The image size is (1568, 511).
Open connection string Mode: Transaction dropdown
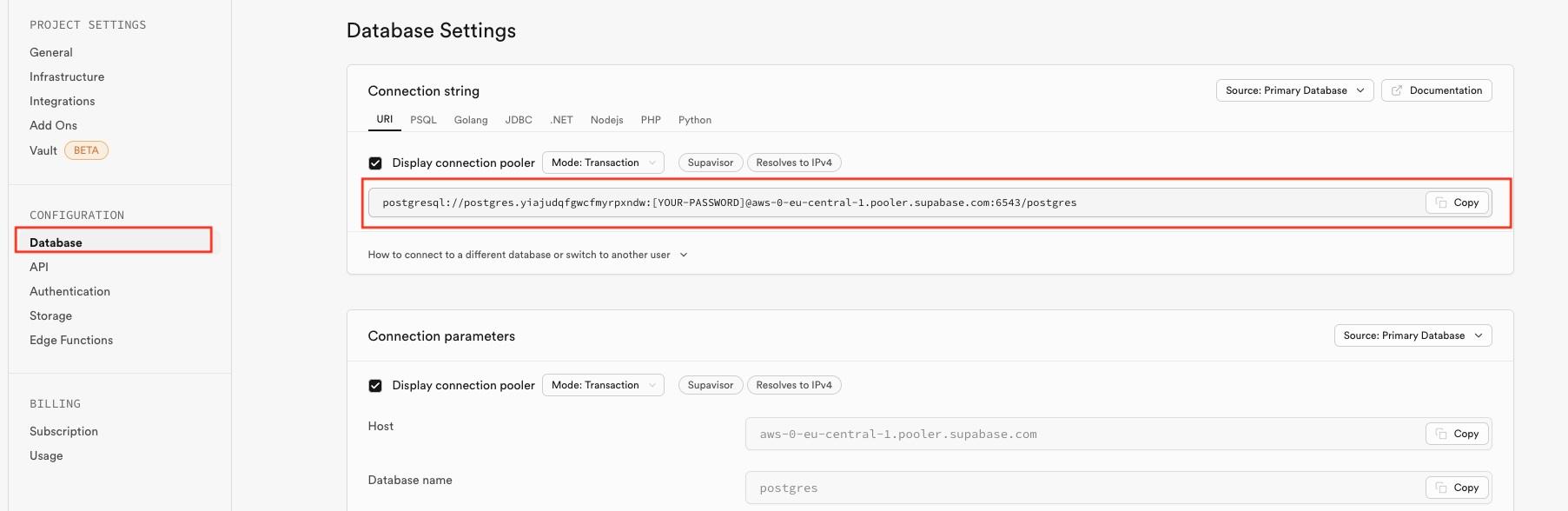pyautogui.click(x=603, y=163)
